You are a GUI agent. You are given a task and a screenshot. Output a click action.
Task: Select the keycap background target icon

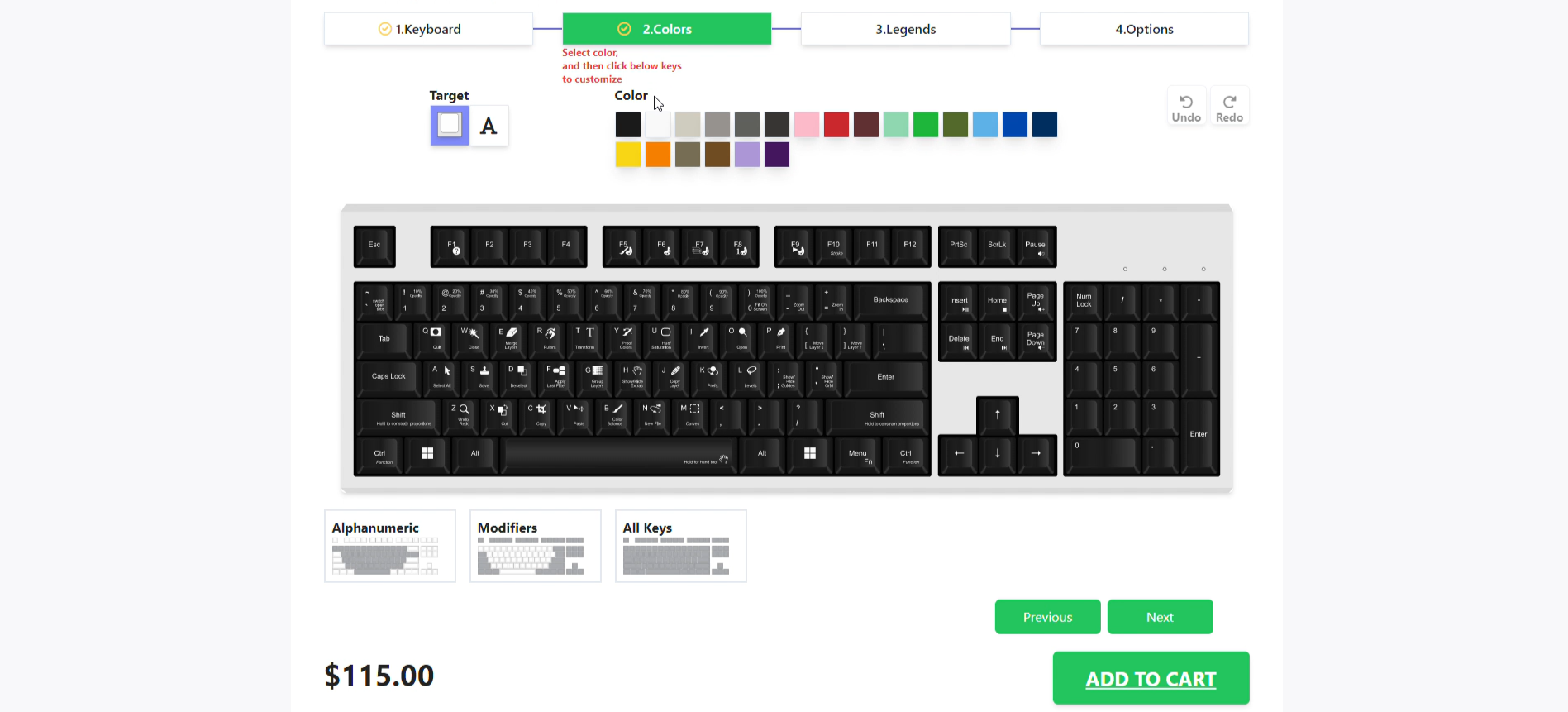pyautogui.click(x=450, y=126)
